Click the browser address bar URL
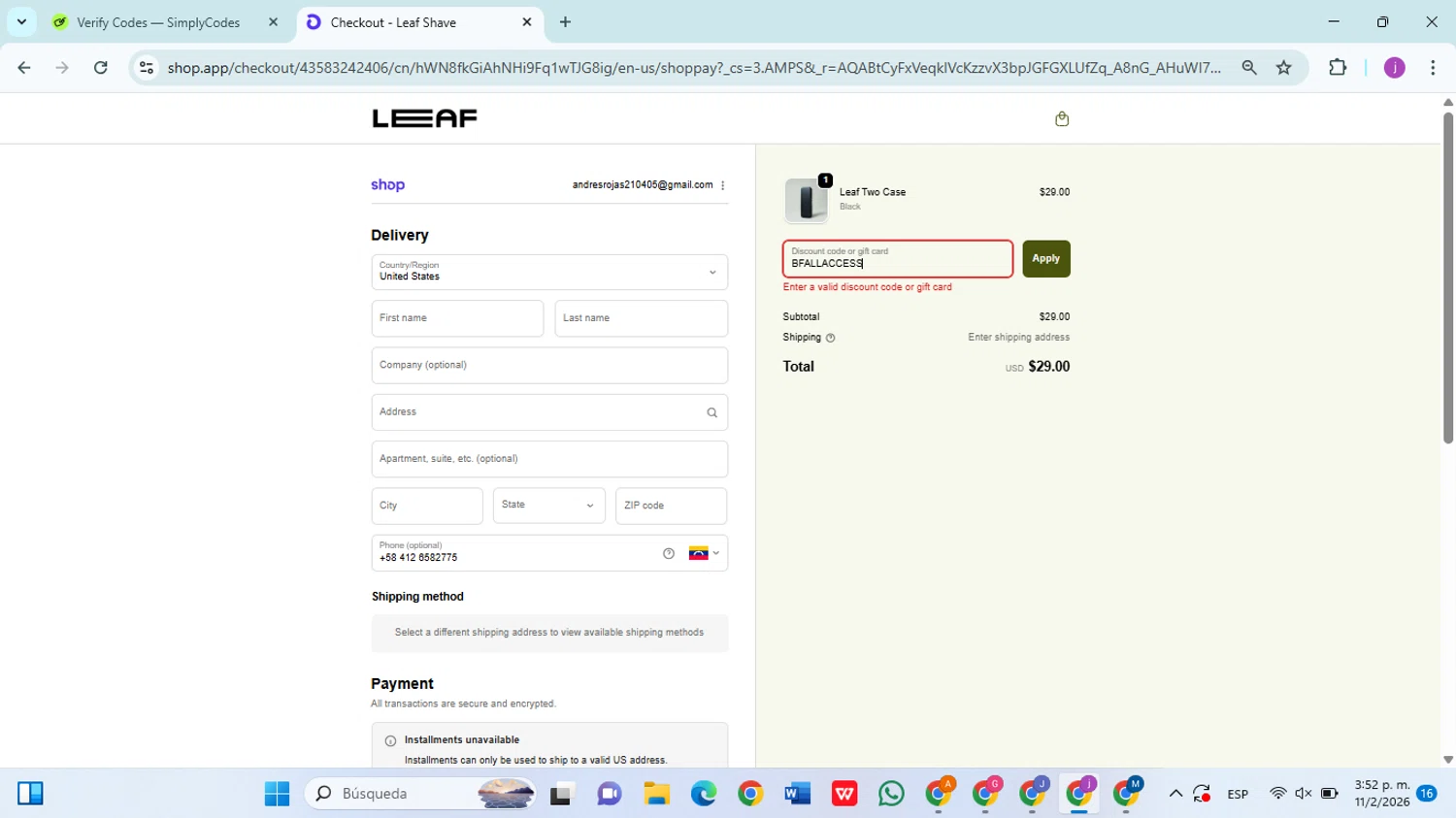This screenshot has height=818, width=1456. tap(694, 67)
